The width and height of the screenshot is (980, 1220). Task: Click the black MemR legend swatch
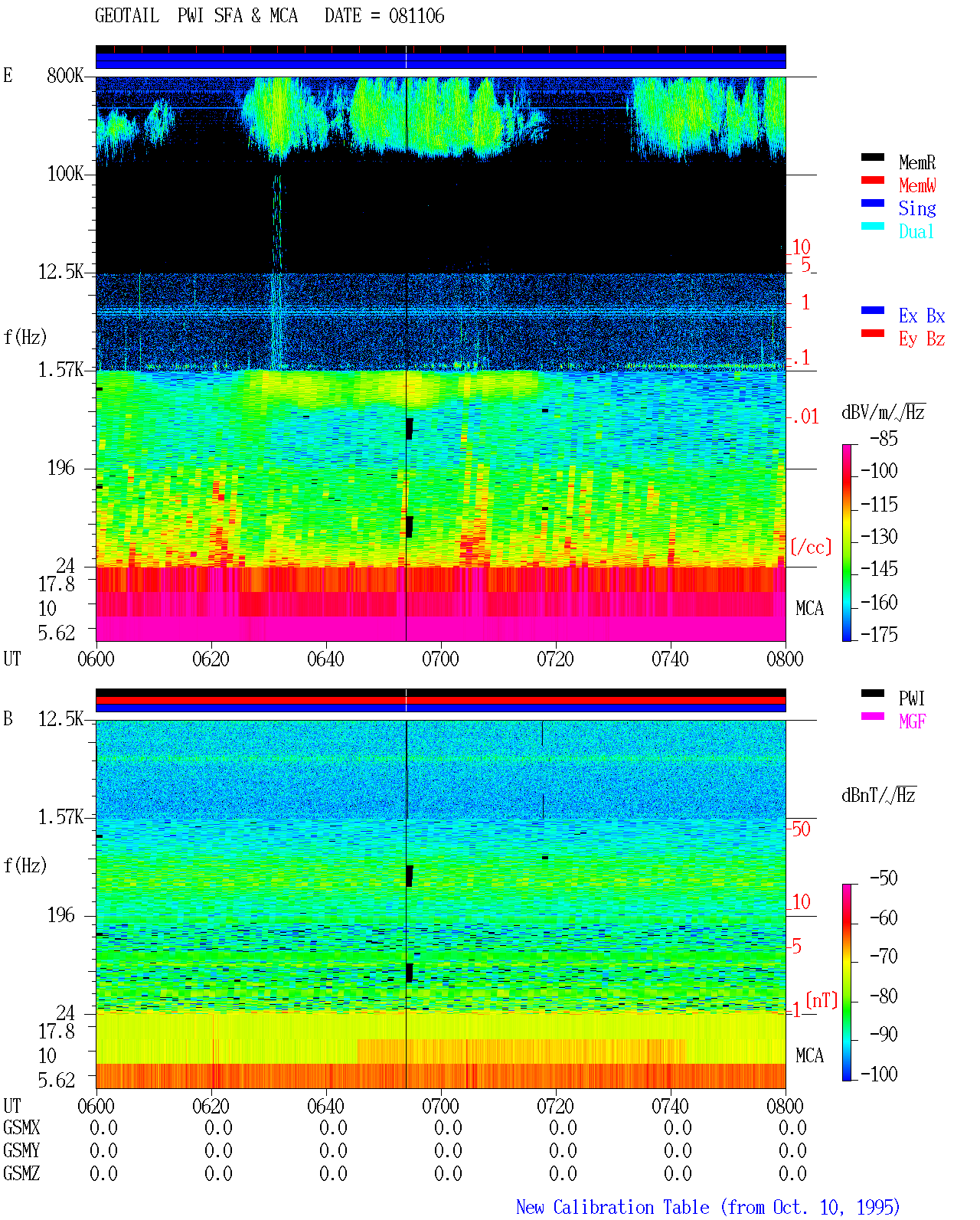point(872,157)
